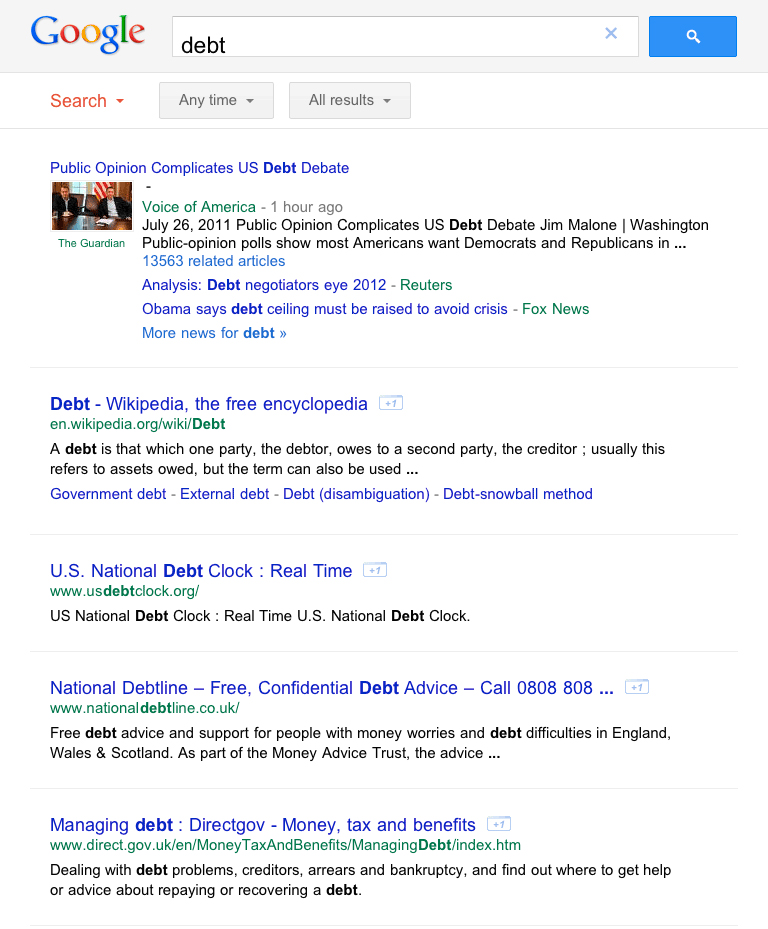
Task: Open the Debt-snowball method sublink
Action: click(518, 494)
